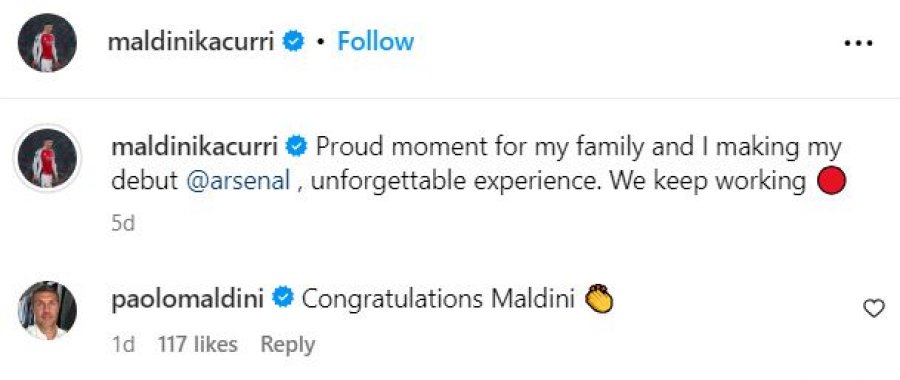This screenshot has width=900, height=380.
Task: Click the red circle emoji in caption
Action: tap(832, 181)
